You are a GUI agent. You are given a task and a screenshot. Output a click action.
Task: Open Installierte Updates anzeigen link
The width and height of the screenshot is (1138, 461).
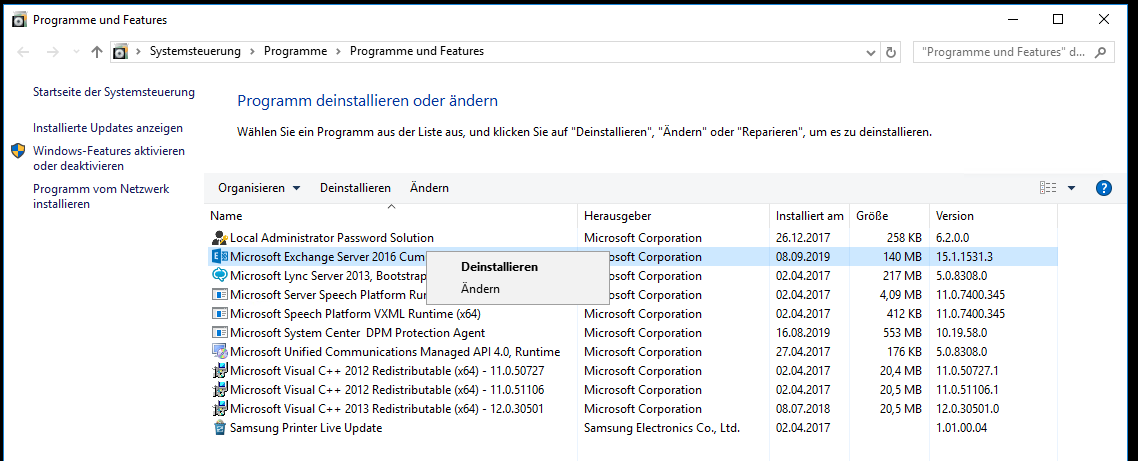(108, 128)
